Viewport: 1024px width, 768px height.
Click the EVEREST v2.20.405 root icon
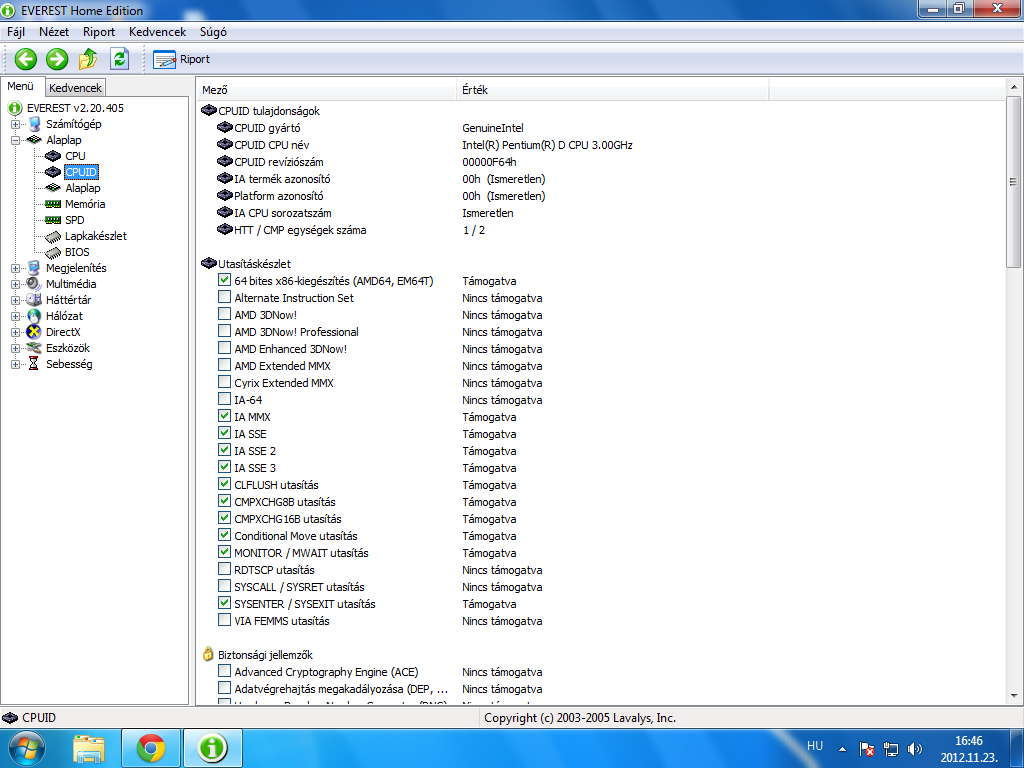point(15,108)
